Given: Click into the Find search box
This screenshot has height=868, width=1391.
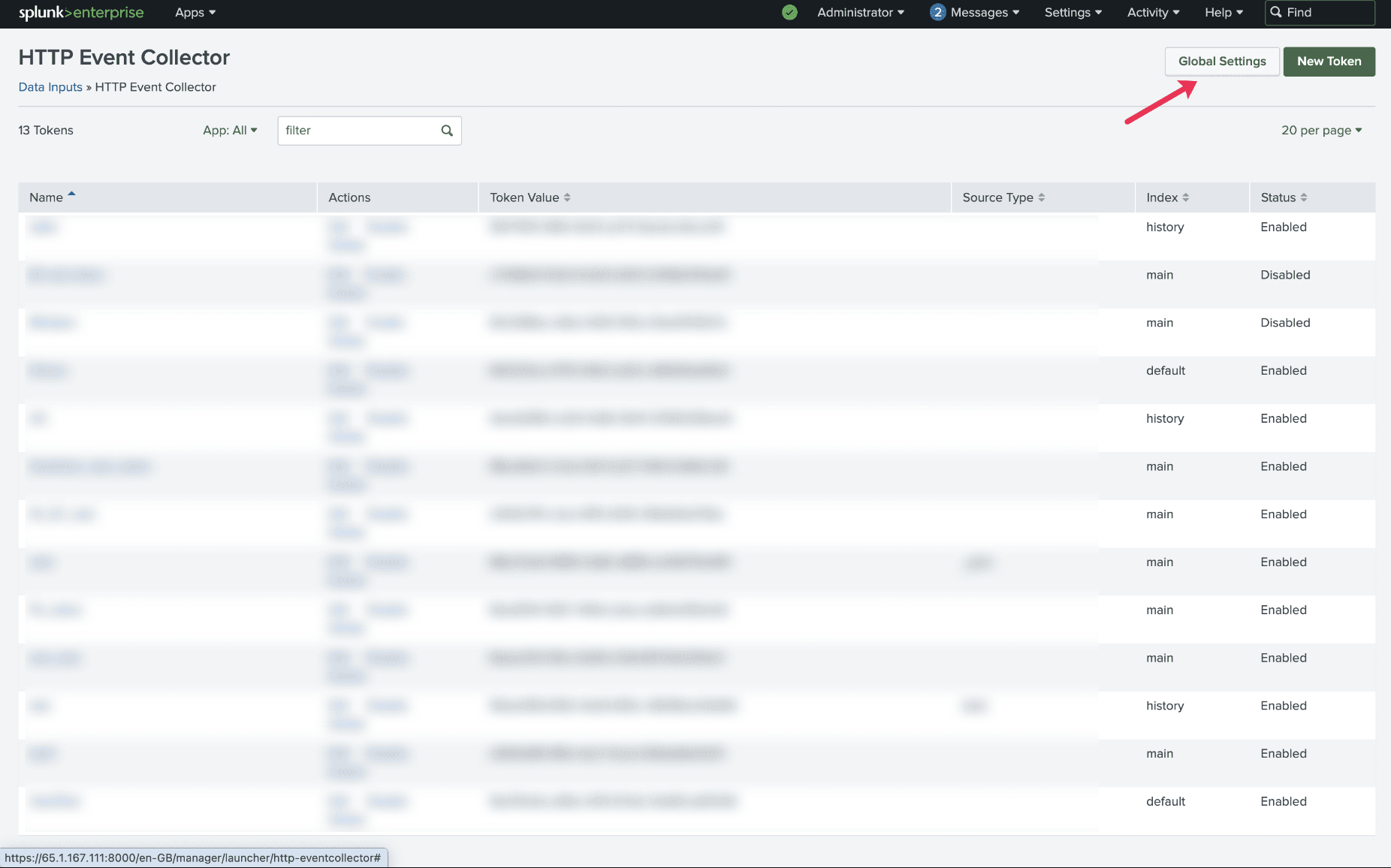Looking at the screenshot, I should point(1320,13).
